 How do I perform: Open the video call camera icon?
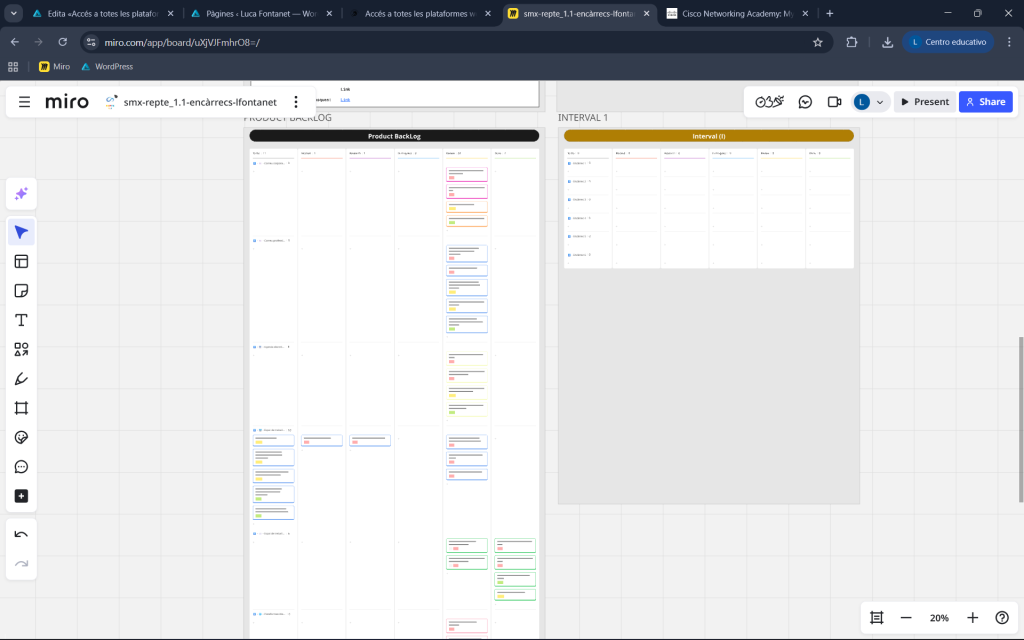point(834,102)
